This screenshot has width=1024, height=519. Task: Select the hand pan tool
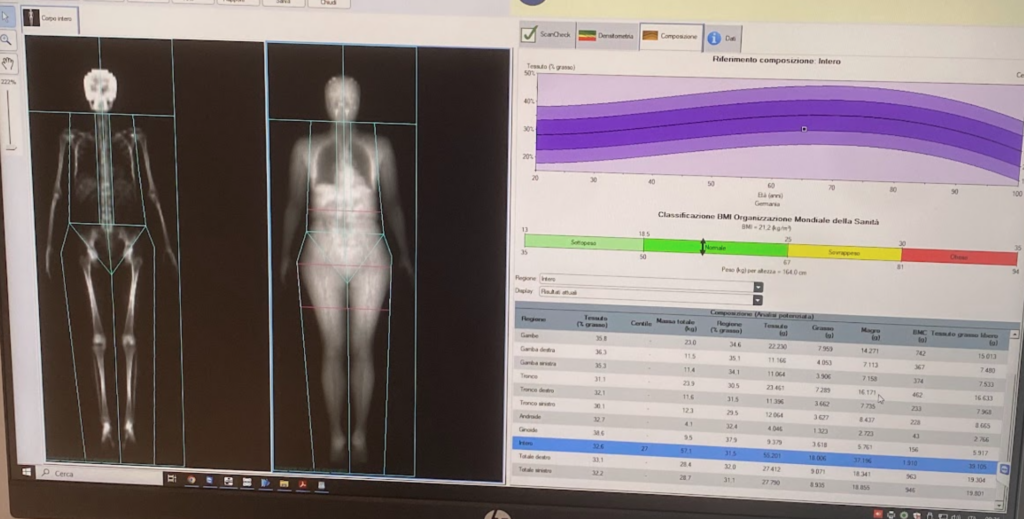tap(8, 63)
